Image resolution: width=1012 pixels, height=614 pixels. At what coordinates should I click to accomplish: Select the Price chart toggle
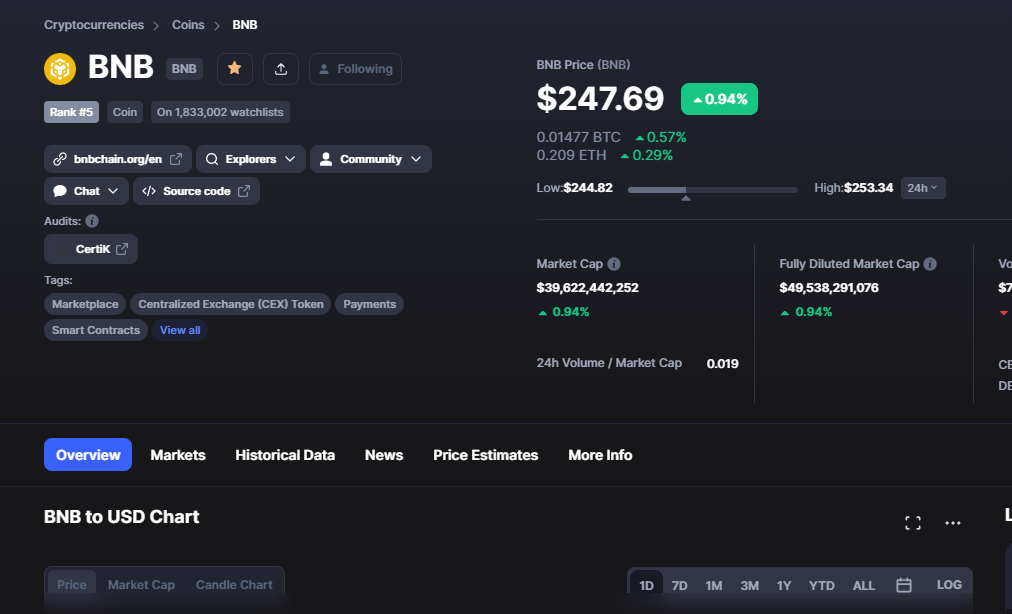coord(72,584)
